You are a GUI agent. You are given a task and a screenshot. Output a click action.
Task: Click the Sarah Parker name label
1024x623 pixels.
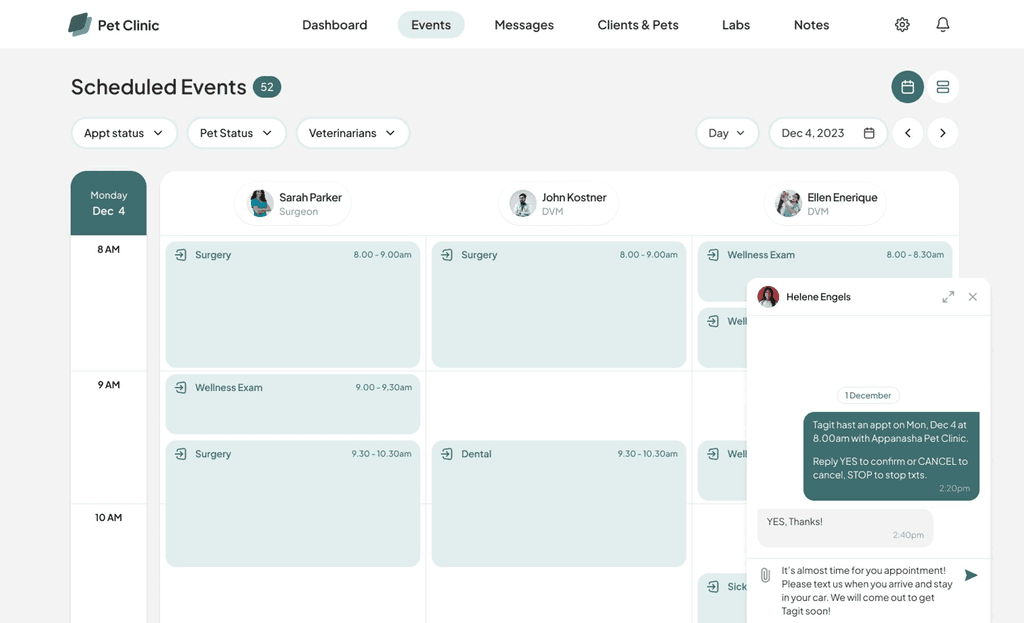[x=310, y=197]
